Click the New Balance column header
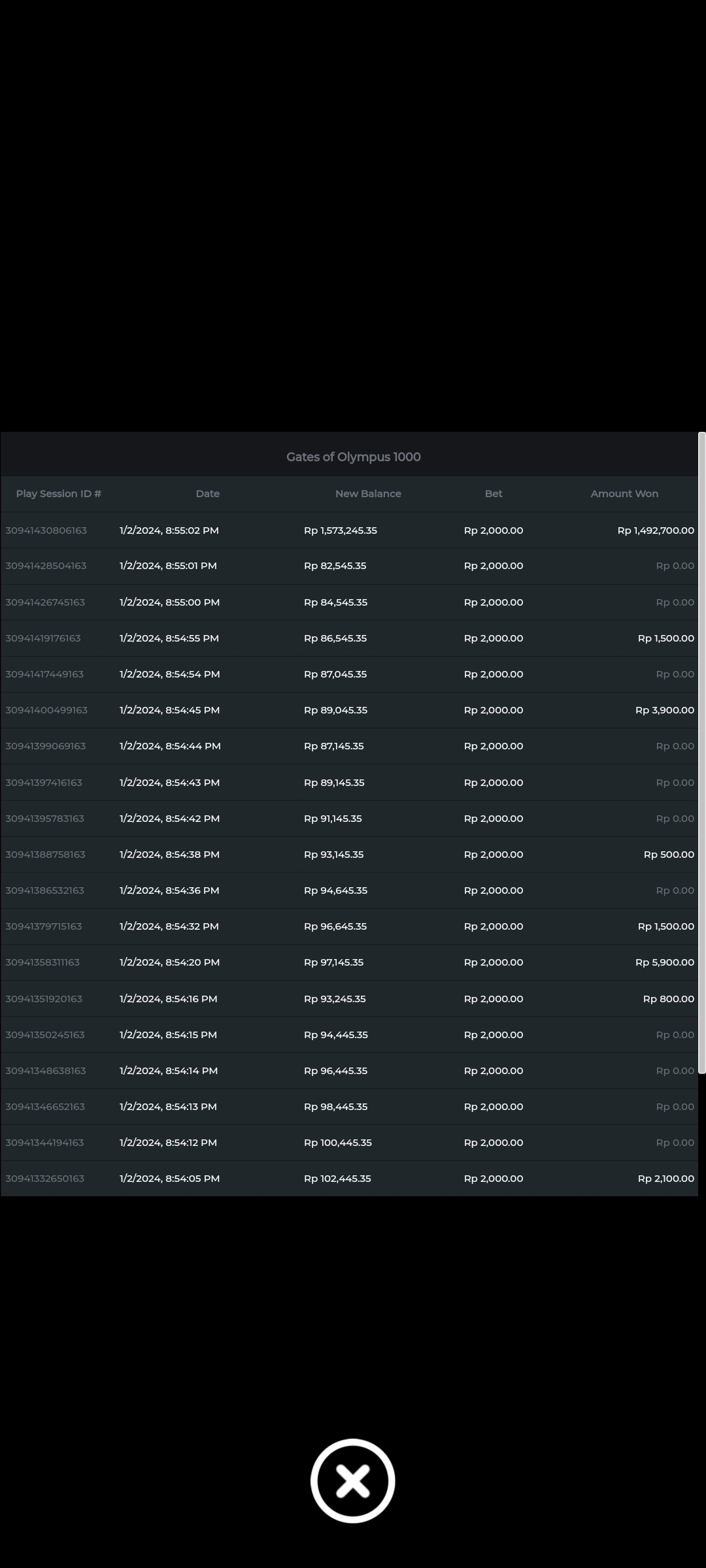This screenshot has width=706, height=1568. pyautogui.click(x=368, y=494)
